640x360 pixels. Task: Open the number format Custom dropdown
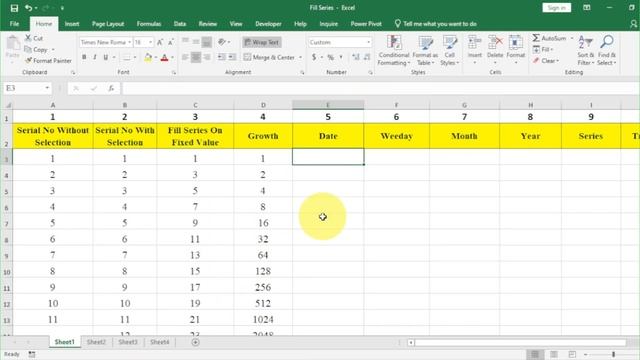click(369, 42)
